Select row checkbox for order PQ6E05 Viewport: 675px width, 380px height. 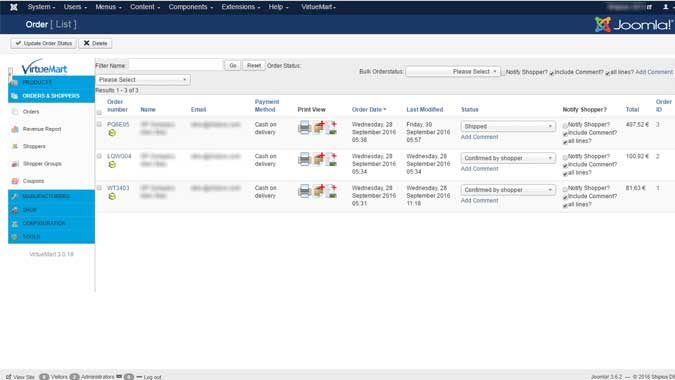[99, 124]
